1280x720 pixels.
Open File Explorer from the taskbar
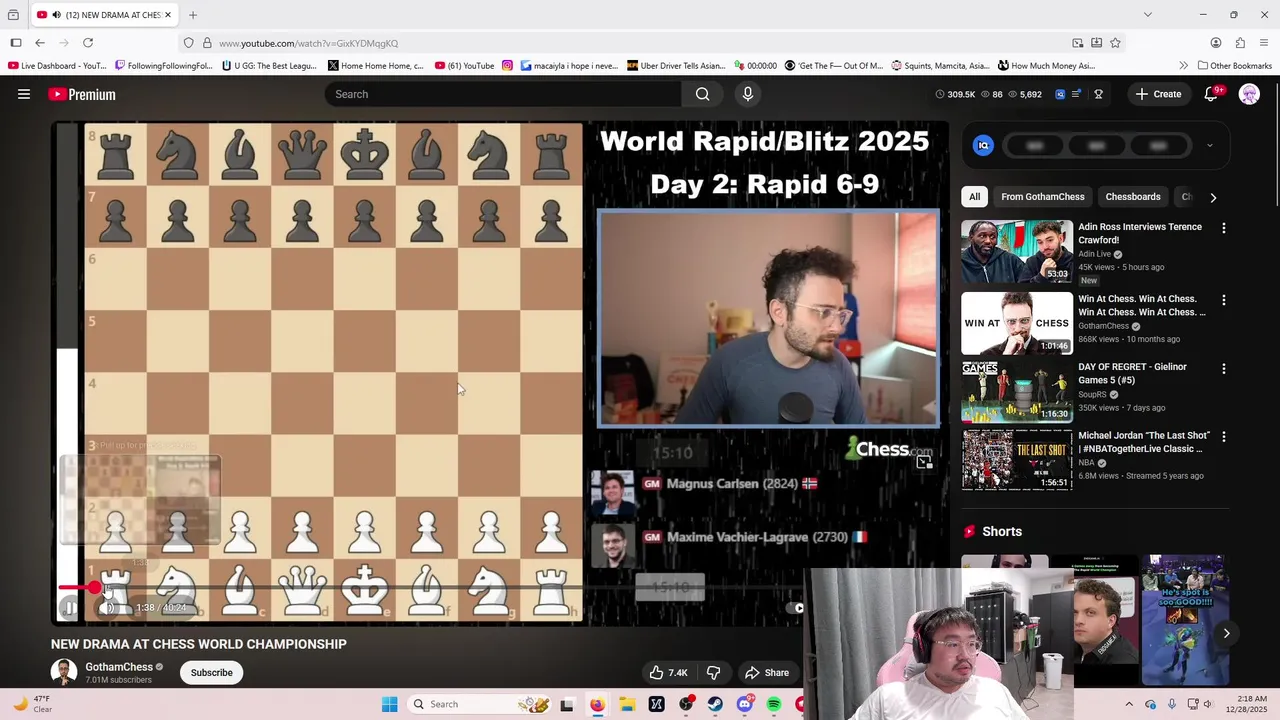point(627,704)
